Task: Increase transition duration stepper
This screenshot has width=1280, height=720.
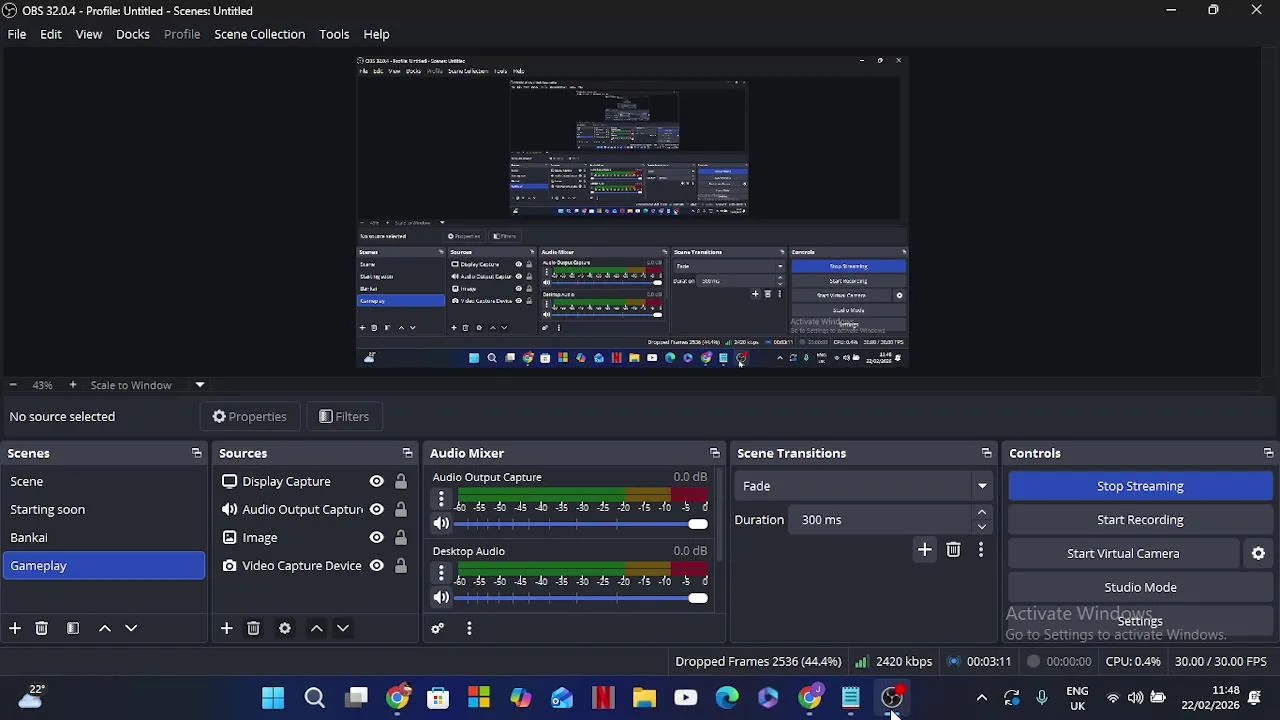Action: pyautogui.click(x=982, y=512)
